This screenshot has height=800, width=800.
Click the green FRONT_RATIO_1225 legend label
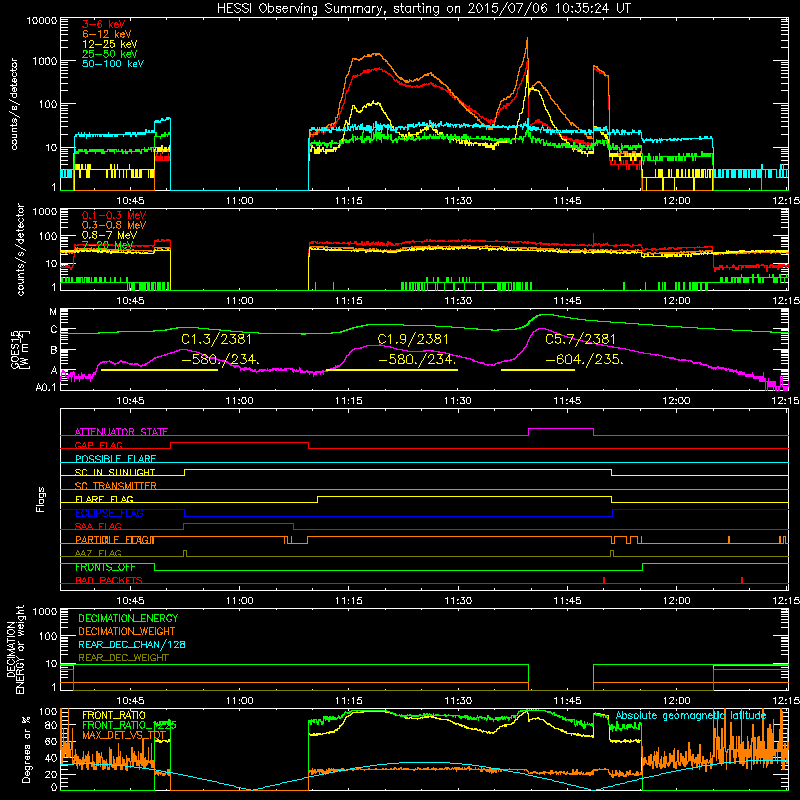[129, 725]
